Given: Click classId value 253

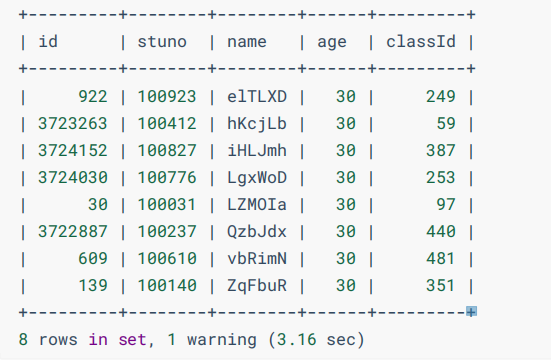Looking at the screenshot, I should [x=441, y=177].
